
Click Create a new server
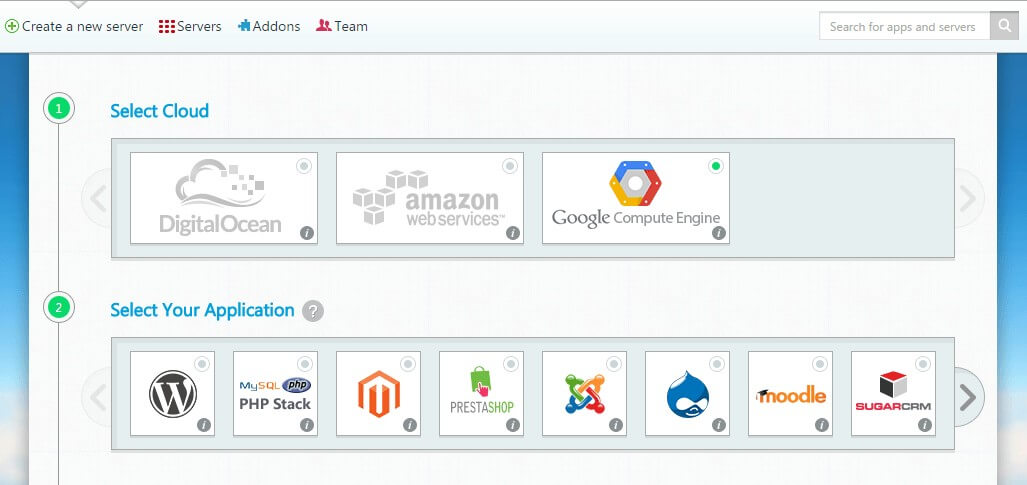point(74,27)
